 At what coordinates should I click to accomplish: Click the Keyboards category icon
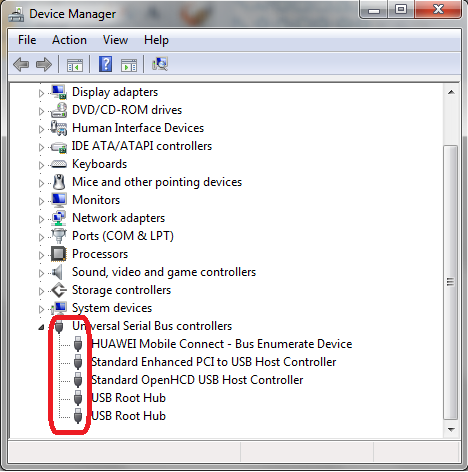(59, 164)
